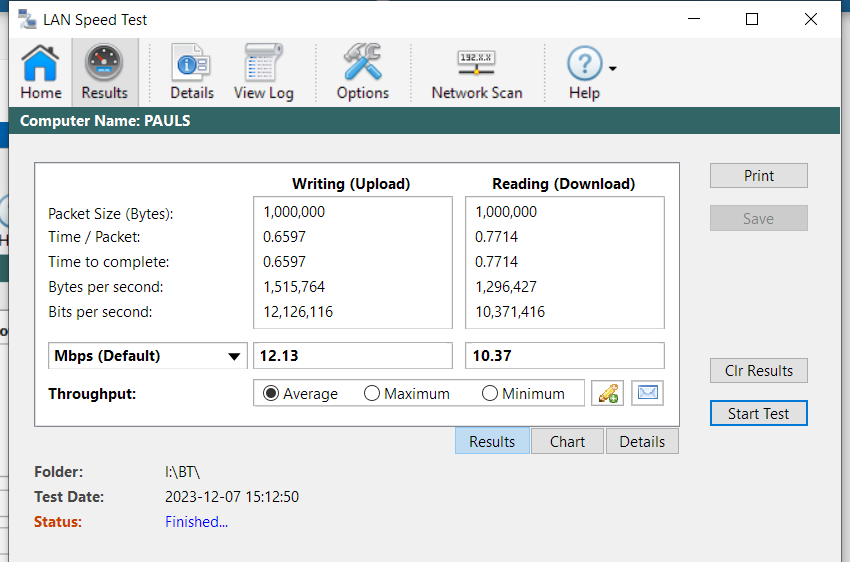Click the folder path I:\BT\
Image resolution: width=850 pixels, height=562 pixels.
(x=183, y=472)
